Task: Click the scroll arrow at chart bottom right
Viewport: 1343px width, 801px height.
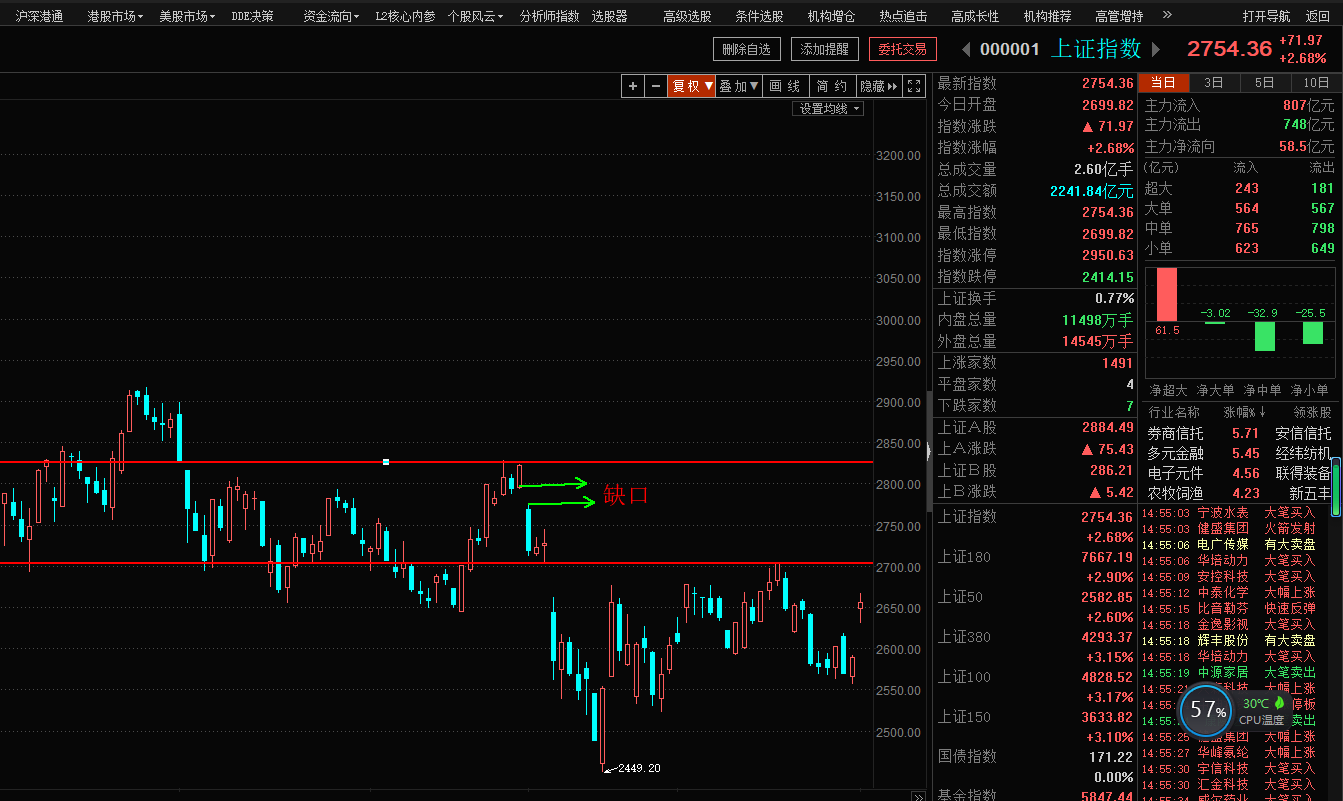Action: click(x=918, y=796)
